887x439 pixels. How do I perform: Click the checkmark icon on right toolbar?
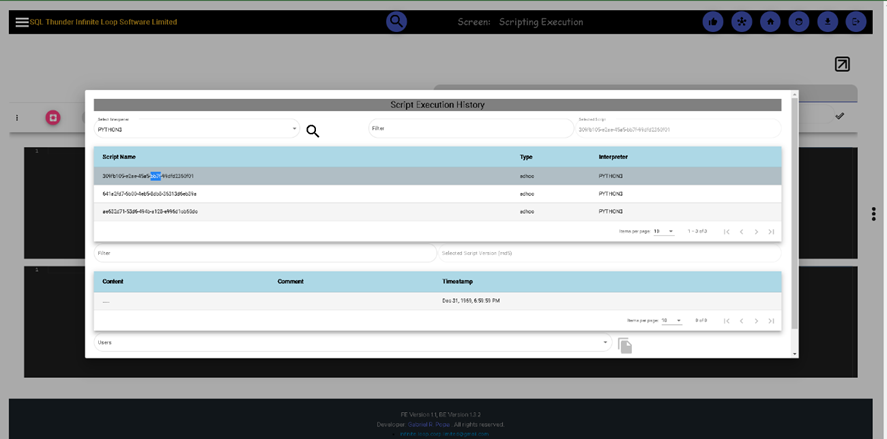tap(840, 116)
